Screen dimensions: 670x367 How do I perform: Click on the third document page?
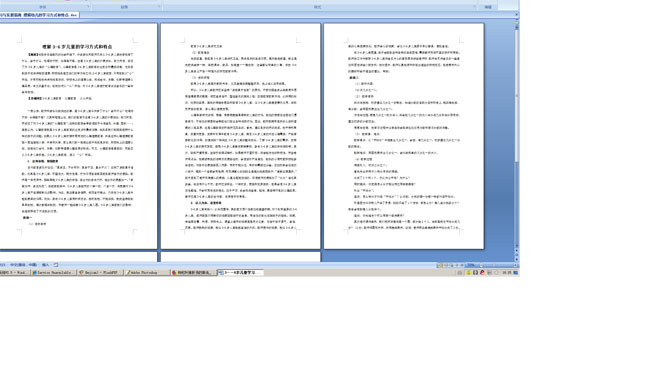pyautogui.click(x=404, y=136)
